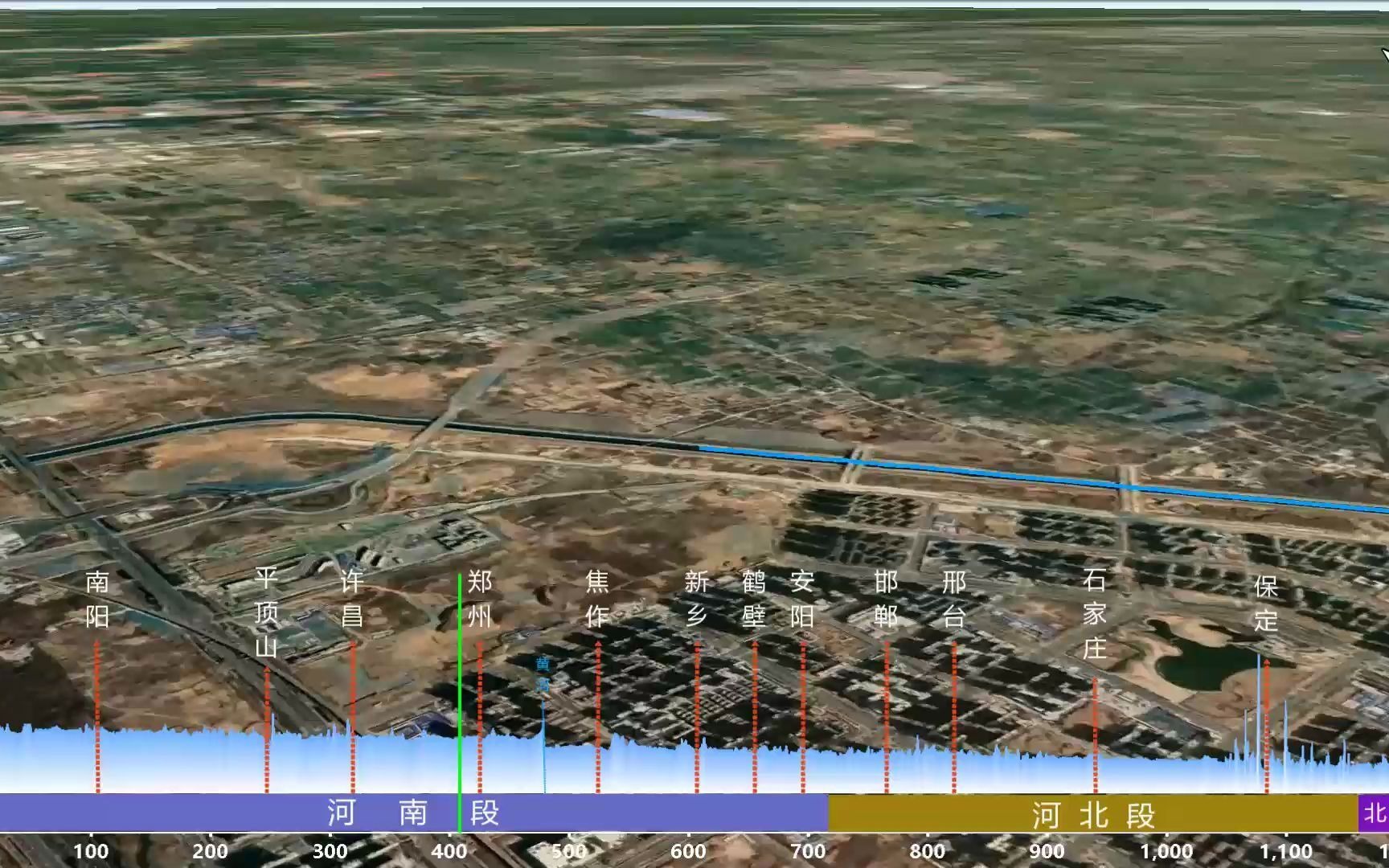Image resolution: width=1389 pixels, height=868 pixels.
Task: Click the 焦作 city label
Action: (597, 599)
